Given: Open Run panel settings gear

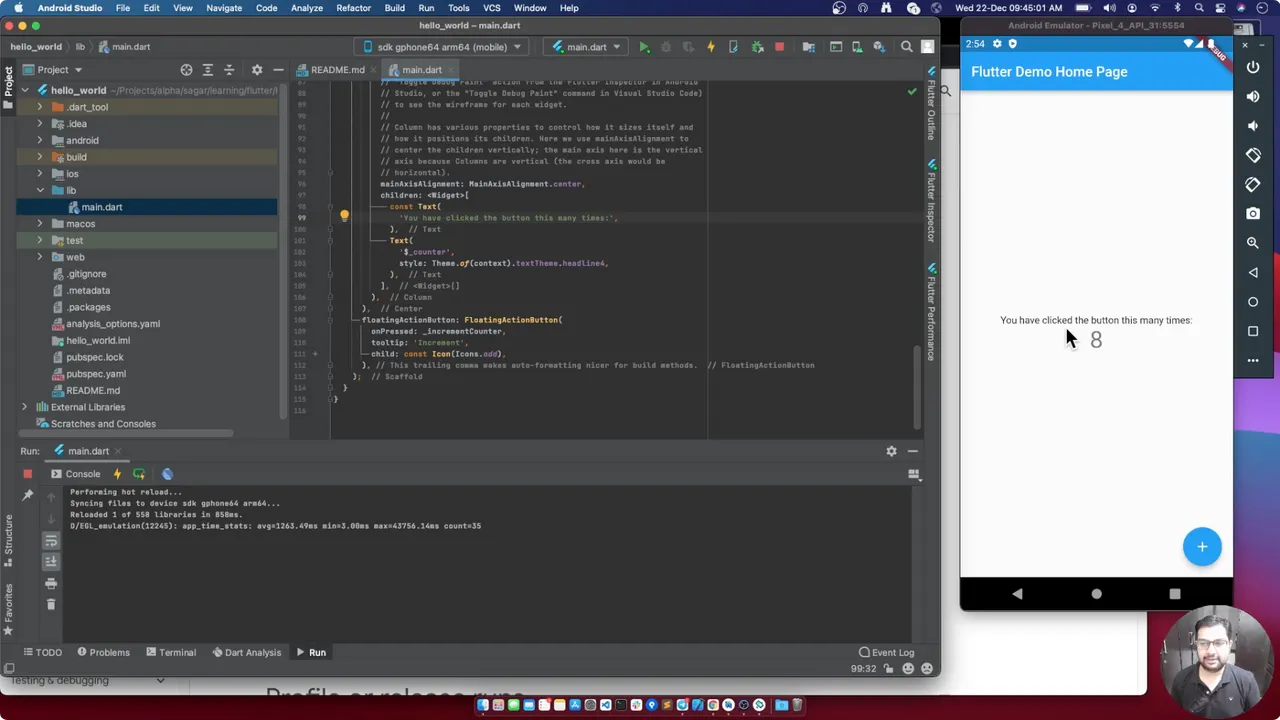Looking at the screenshot, I should pos(891,451).
